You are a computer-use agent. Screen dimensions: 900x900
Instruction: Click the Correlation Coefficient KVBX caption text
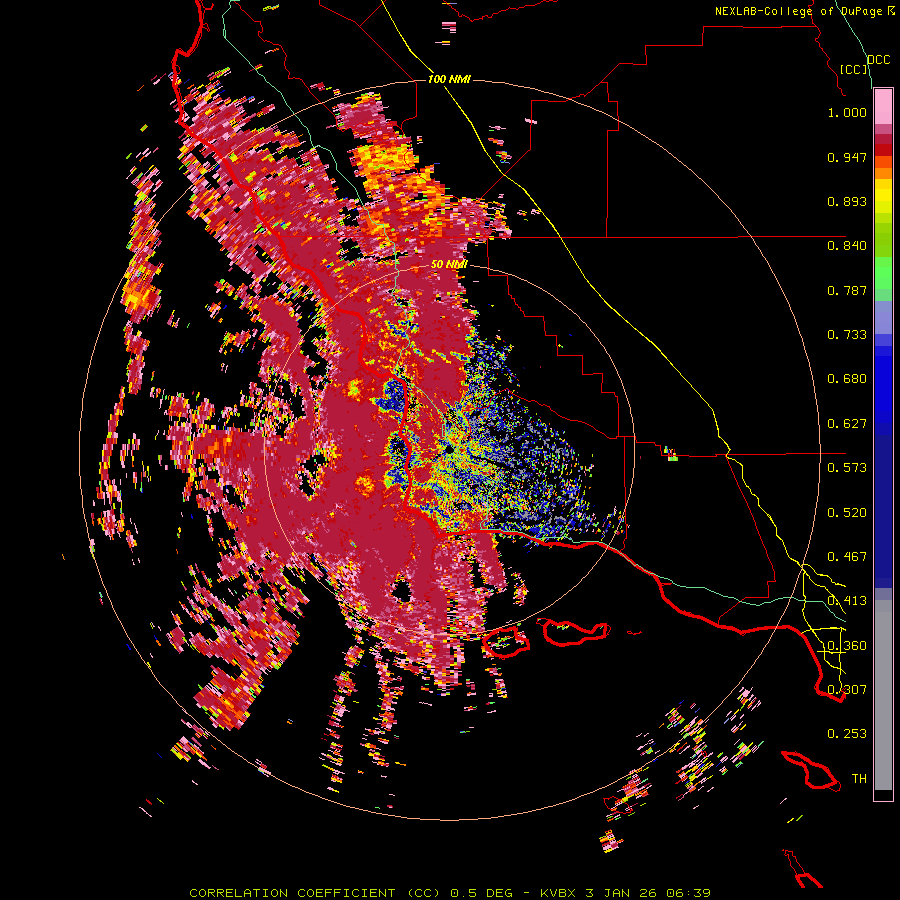click(450, 893)
